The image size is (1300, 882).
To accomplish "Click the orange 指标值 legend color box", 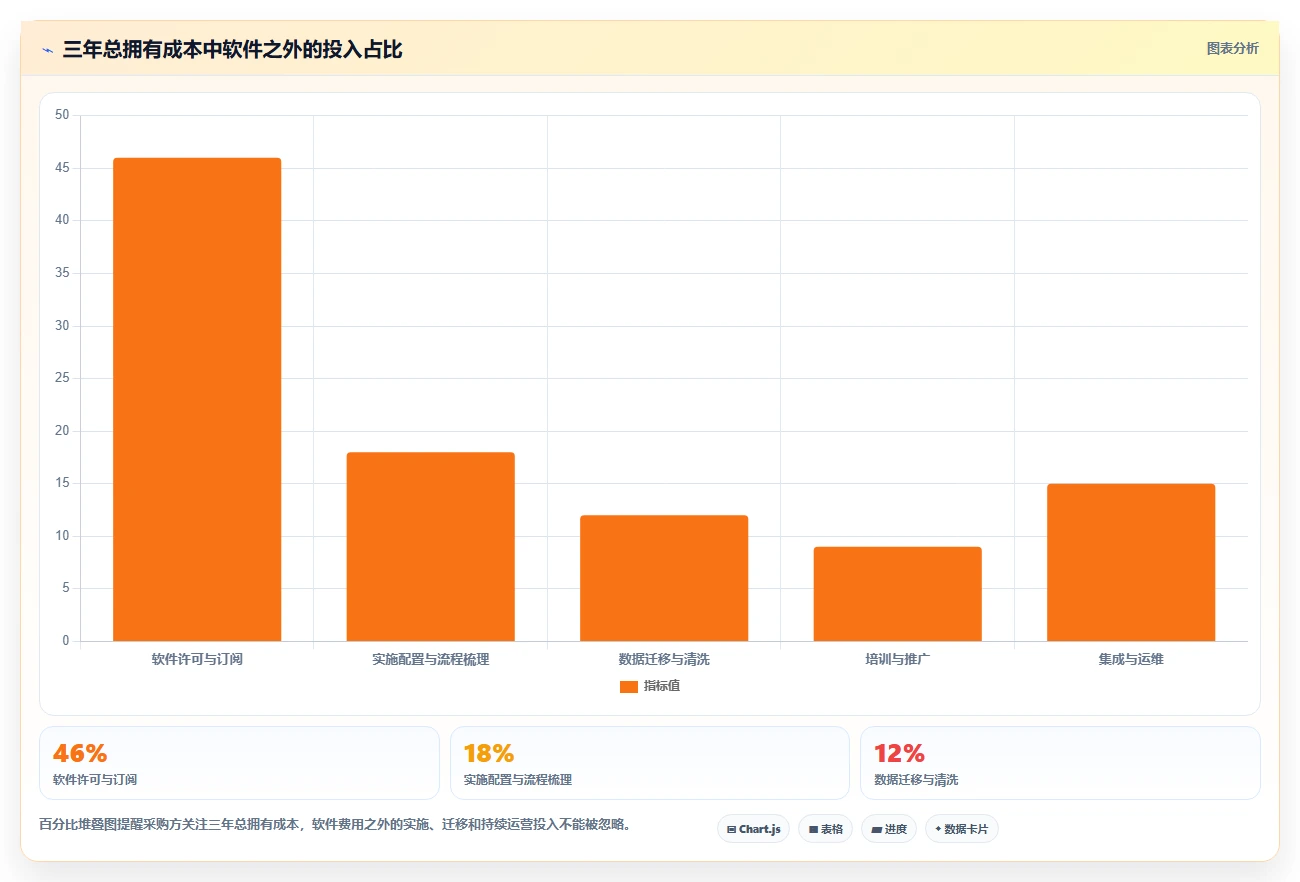I will click(x=629, y=686).
